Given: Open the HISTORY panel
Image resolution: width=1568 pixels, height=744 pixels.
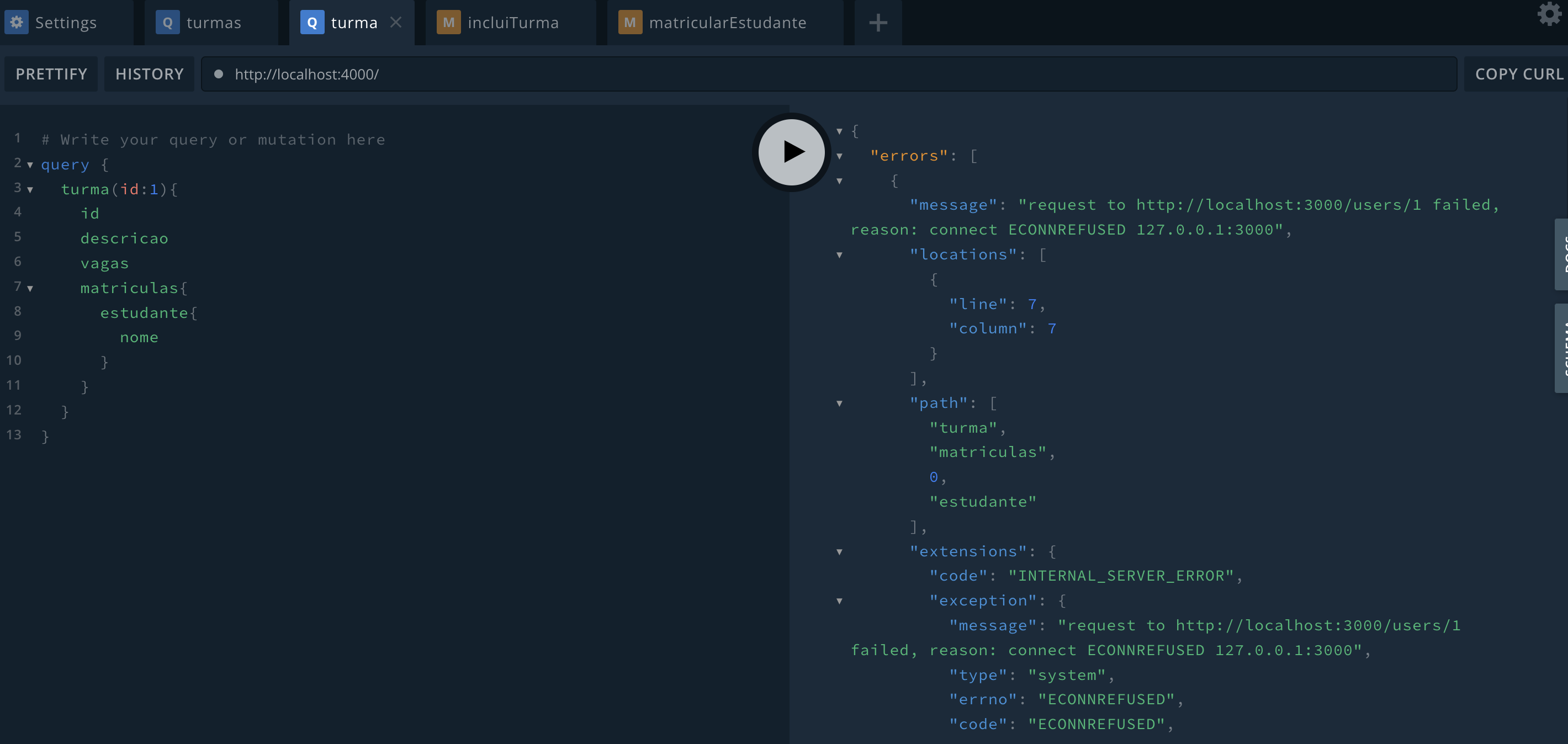Looking at the screenshot, I should (x=149, y=74).
